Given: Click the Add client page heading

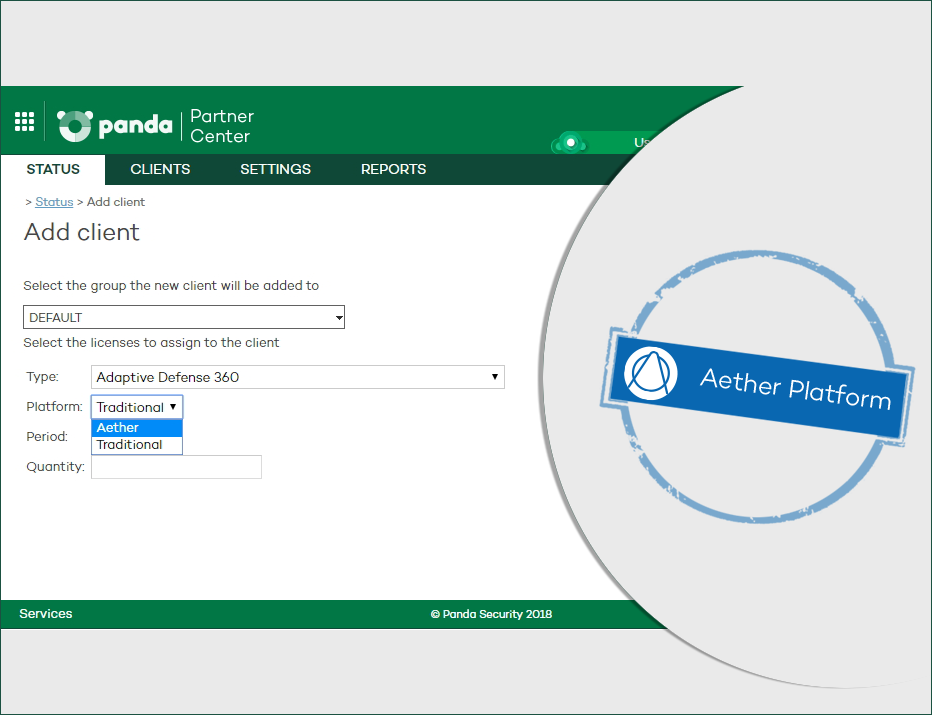Looking at the screenshot, I should [82, 233].
